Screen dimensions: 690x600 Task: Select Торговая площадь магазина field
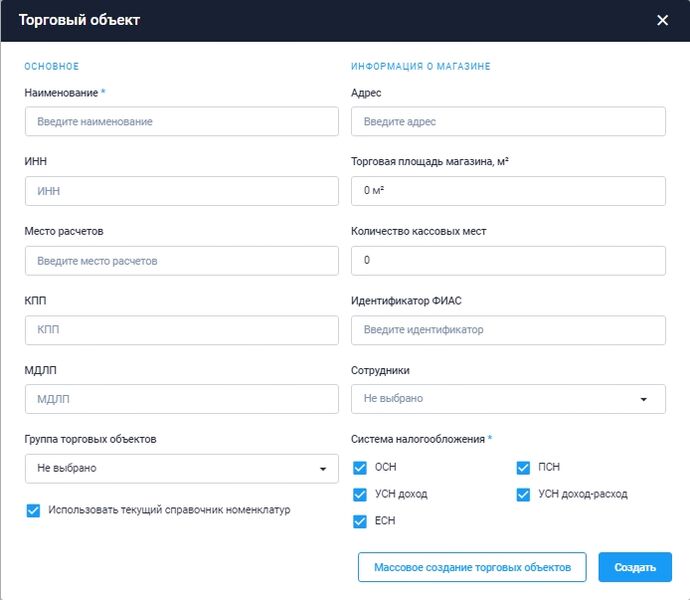click(508, 191)
